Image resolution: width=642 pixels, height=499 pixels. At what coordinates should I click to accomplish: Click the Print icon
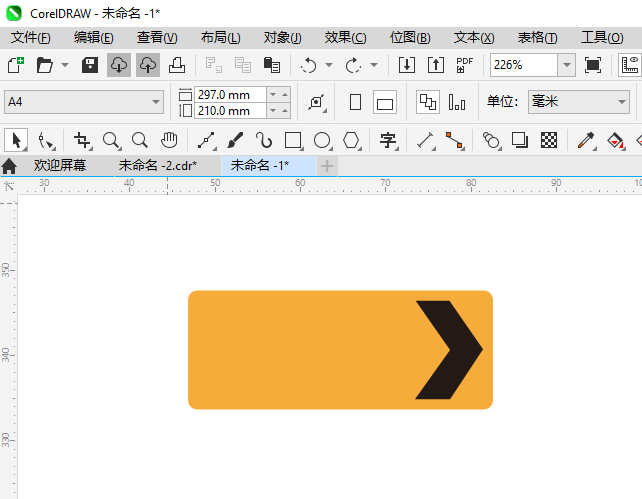pyautogui.click(x=177, y=65)
